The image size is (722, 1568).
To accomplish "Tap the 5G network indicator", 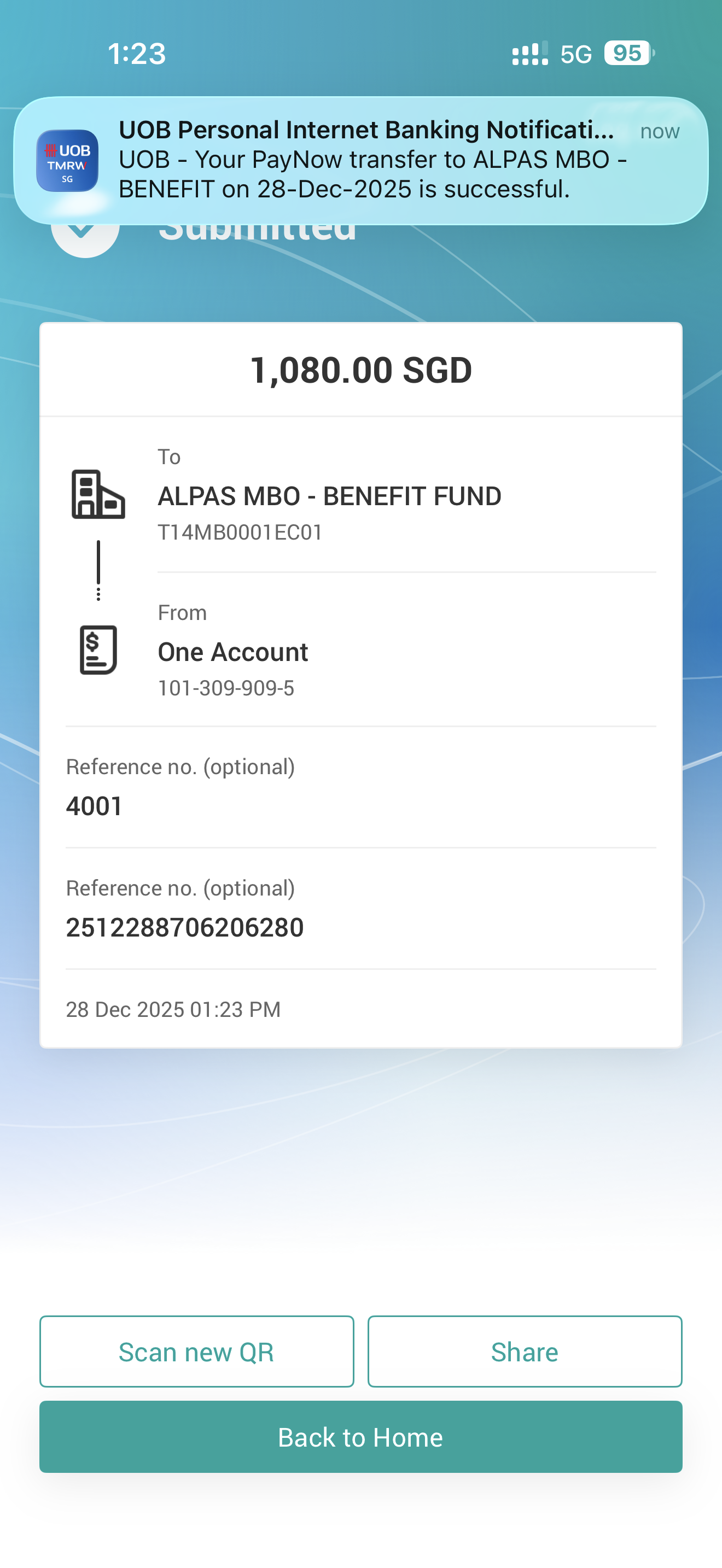I will (576, 54).
